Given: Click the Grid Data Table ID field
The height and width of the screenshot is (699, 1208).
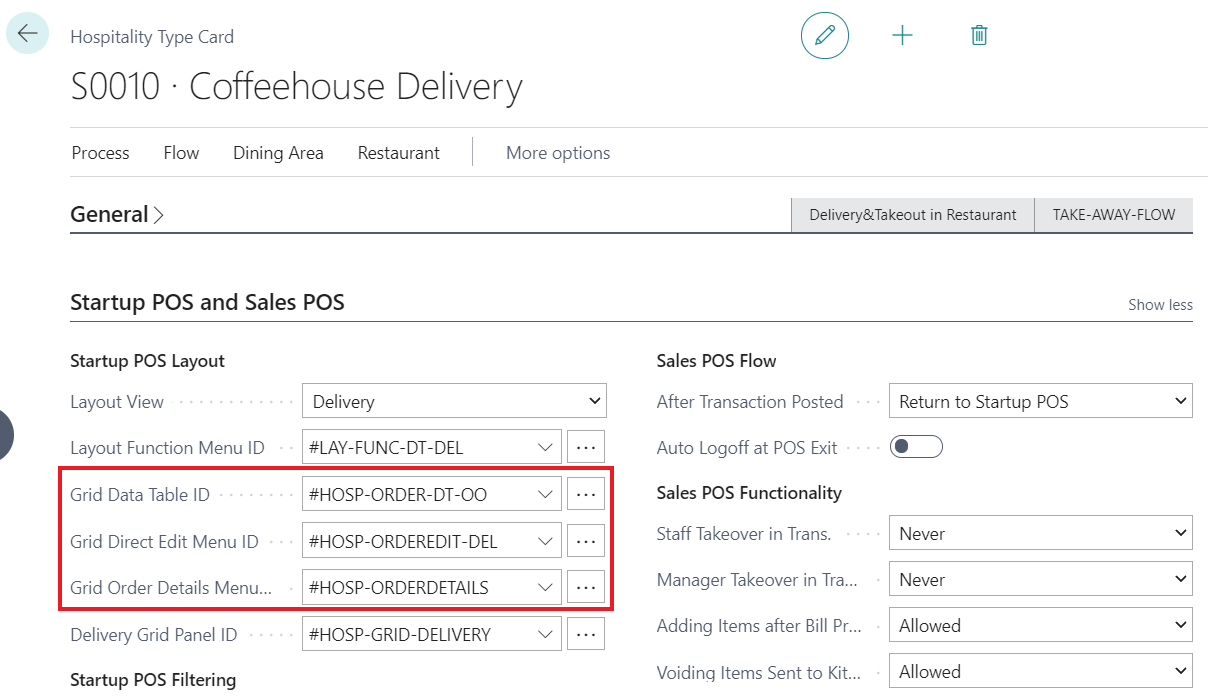Looking at the screenshot, I should 420,493.
